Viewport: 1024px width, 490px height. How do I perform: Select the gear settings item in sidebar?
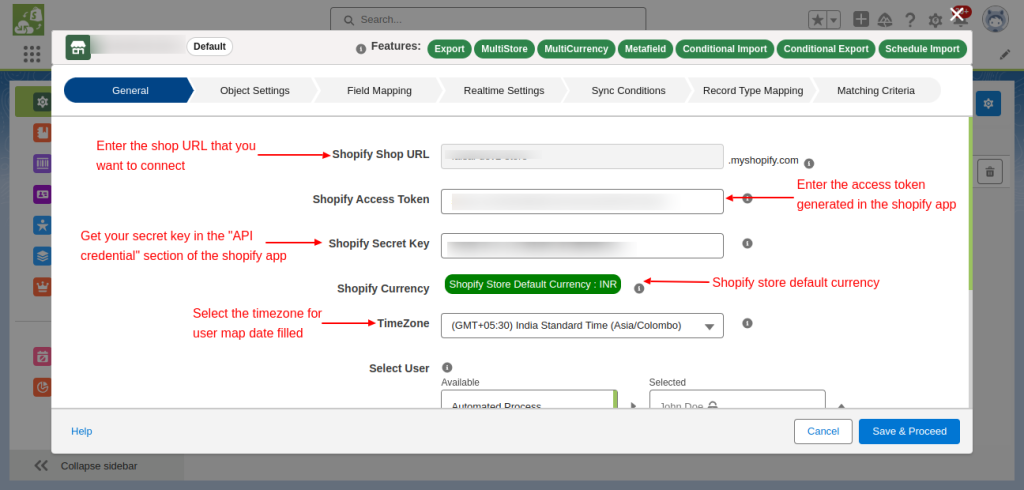tap(42, 102)
